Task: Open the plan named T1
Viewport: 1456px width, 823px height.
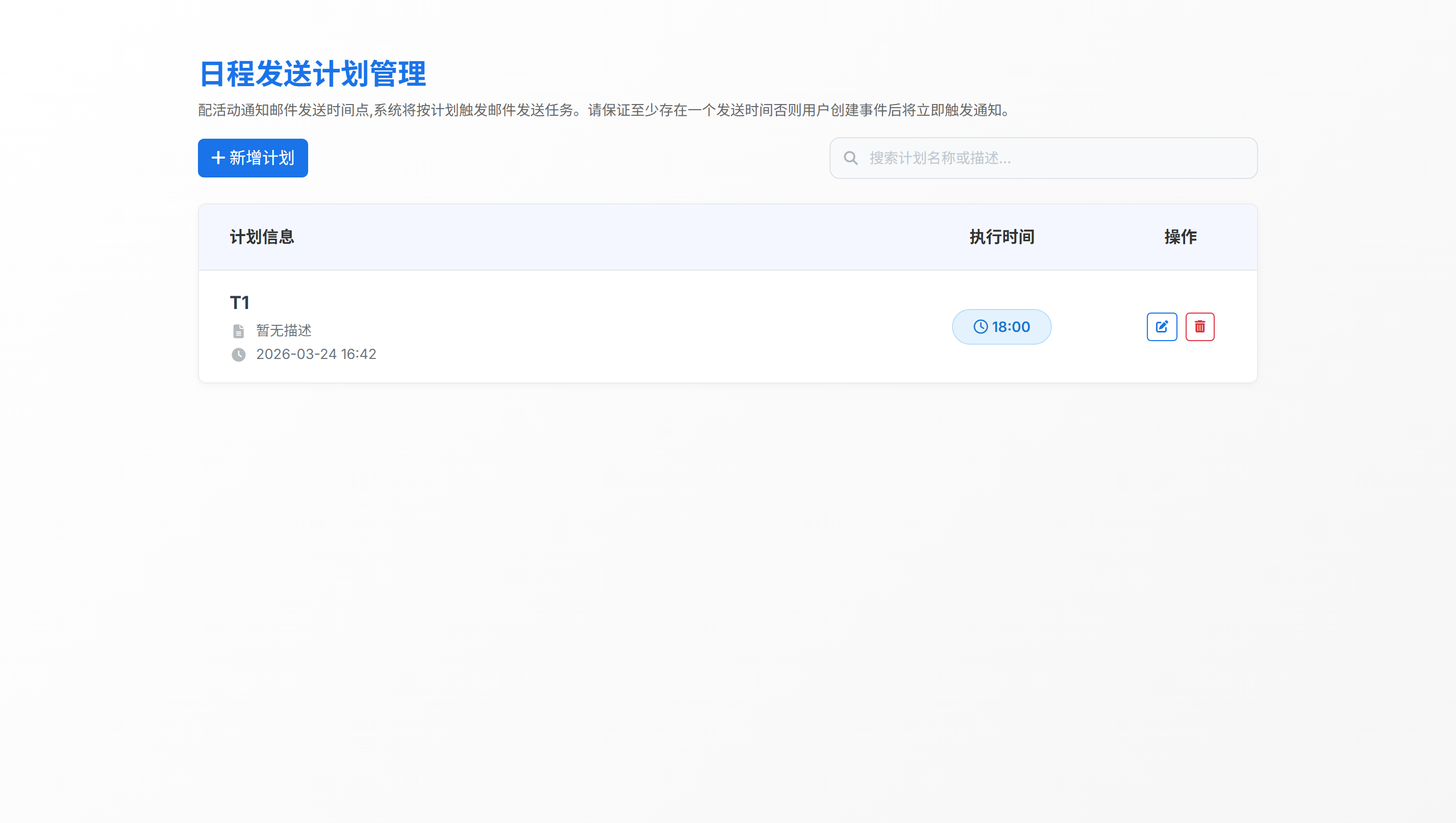Action: (240, 302)
